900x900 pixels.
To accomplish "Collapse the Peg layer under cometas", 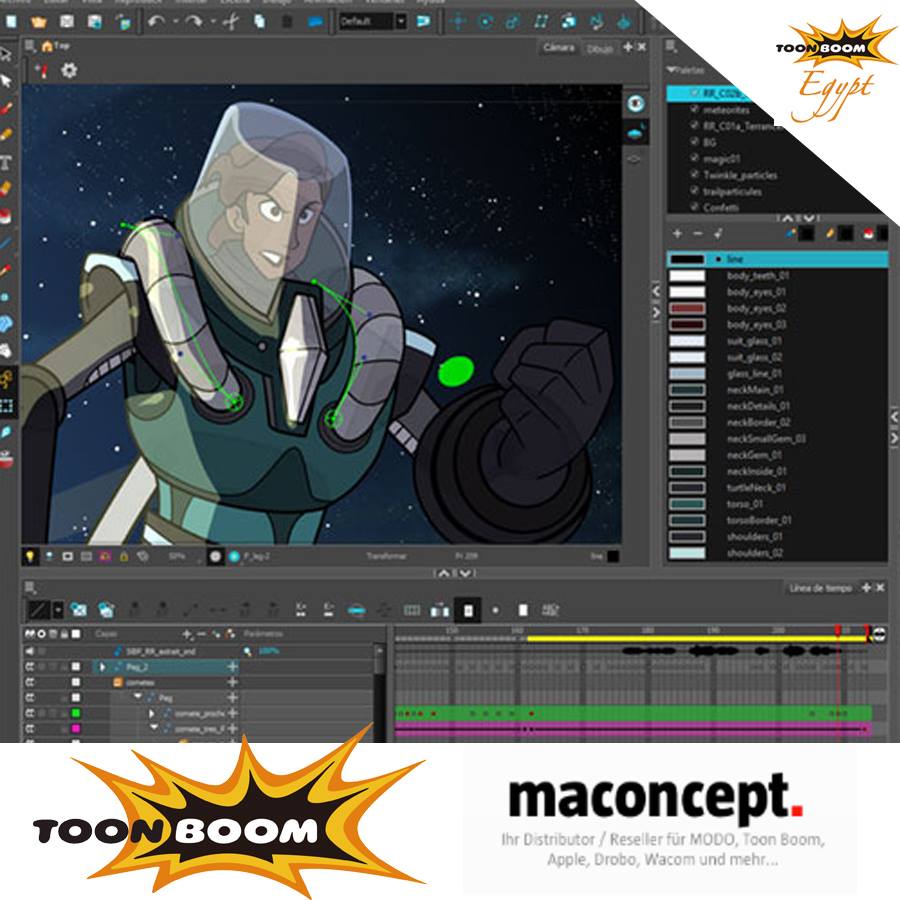I will click(138, 697).
